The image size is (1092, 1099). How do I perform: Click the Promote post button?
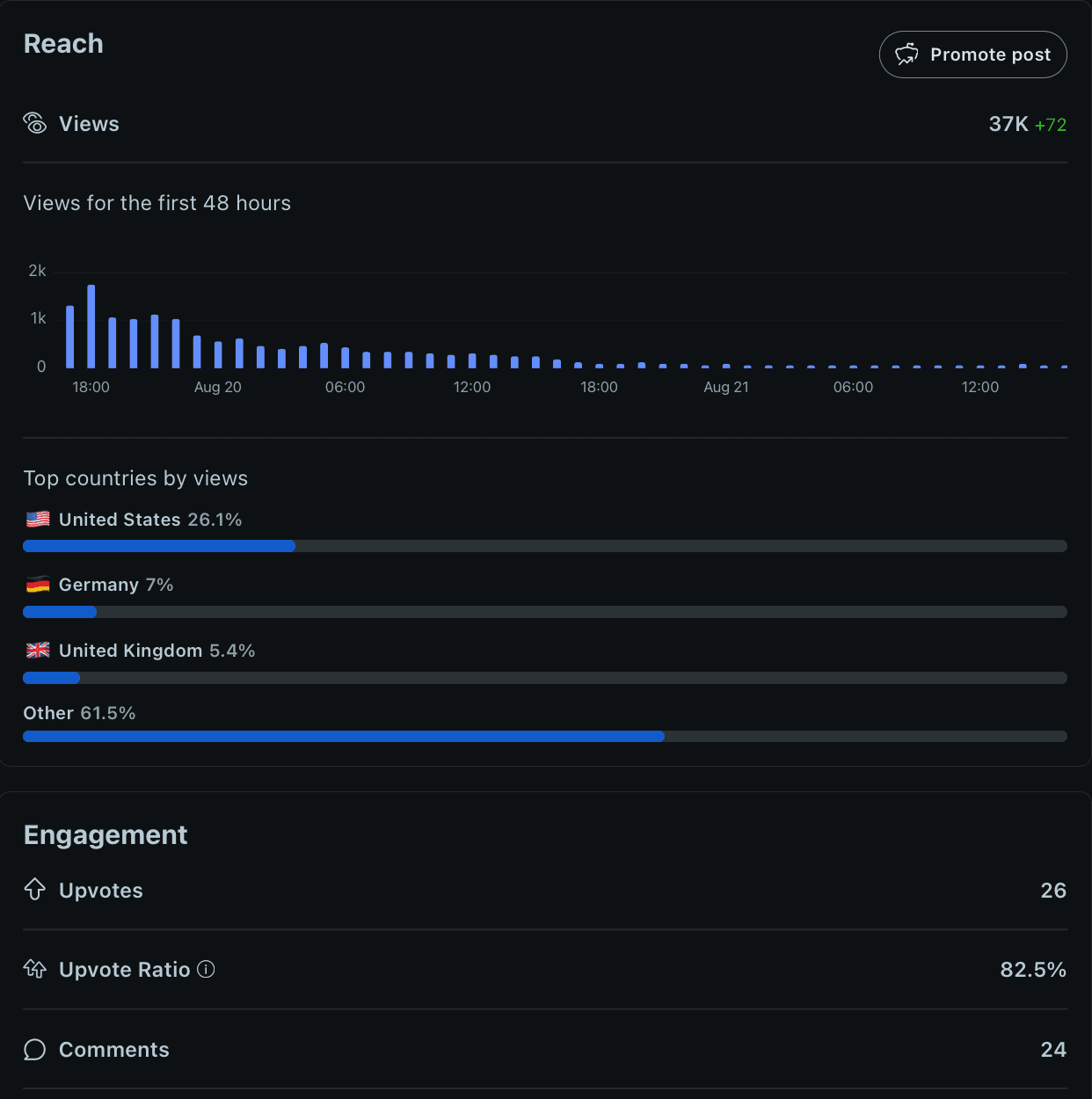tap(972, 55)
